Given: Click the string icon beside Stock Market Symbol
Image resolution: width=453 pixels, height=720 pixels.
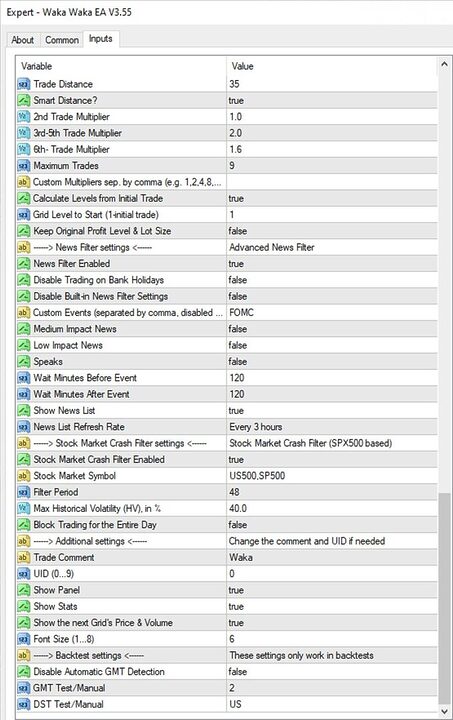Looking at the screenshot, I should 23,476.
